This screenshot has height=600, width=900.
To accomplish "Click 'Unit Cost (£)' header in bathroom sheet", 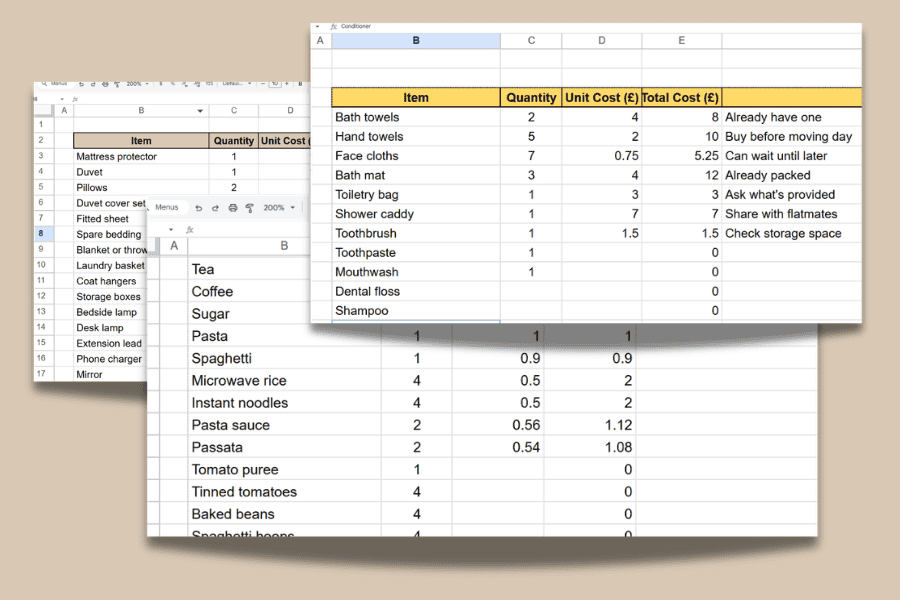I will (x=602, y=98).
